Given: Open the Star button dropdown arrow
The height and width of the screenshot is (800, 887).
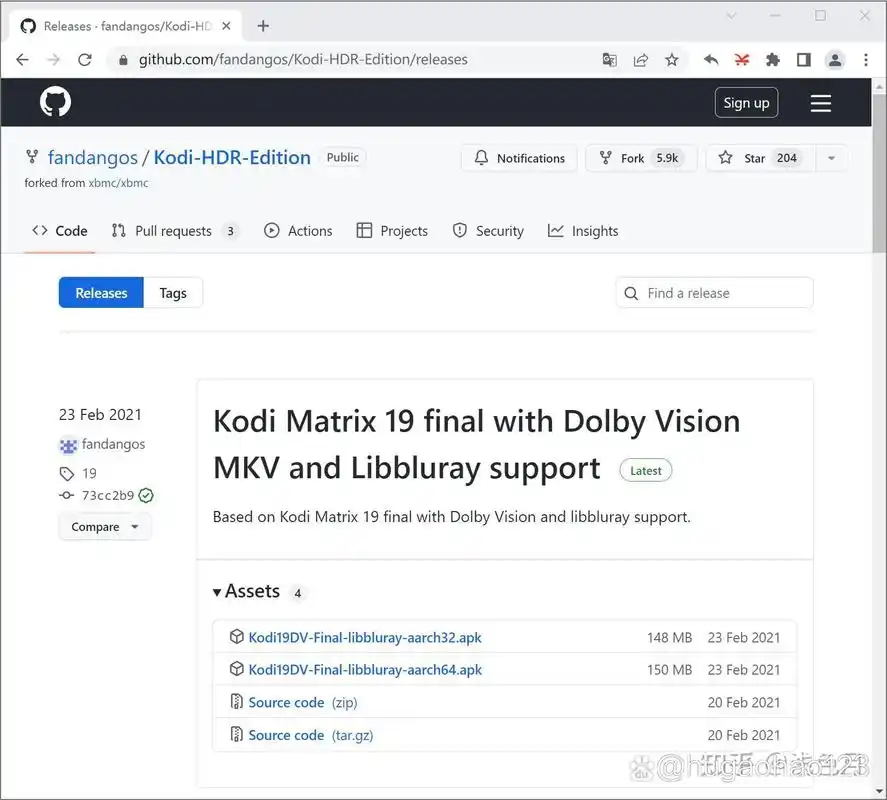Looking at the screenshot, I should [x=832, y=158].
